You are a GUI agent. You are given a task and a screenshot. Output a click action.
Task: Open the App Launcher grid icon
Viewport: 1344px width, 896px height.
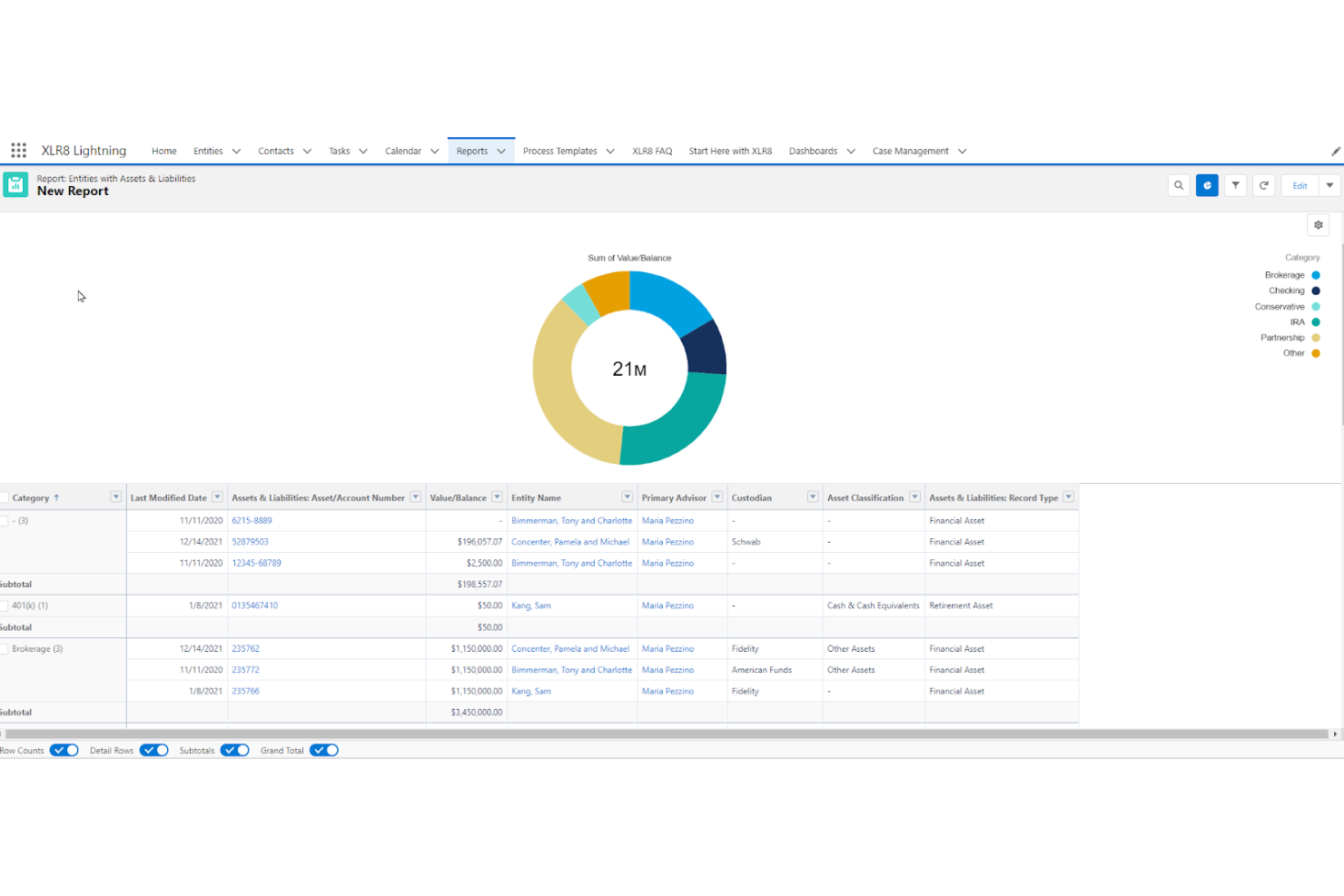click(x=18, y=151)
